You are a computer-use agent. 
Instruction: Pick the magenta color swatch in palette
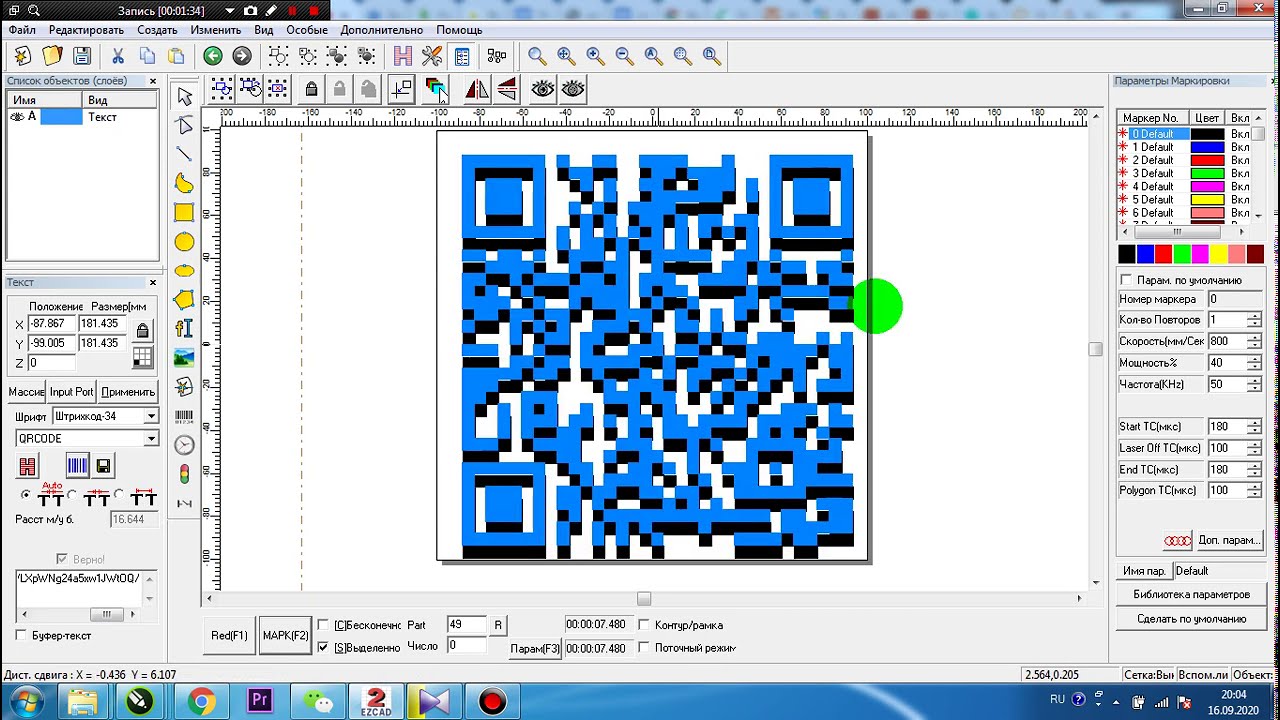point(1200,254)
